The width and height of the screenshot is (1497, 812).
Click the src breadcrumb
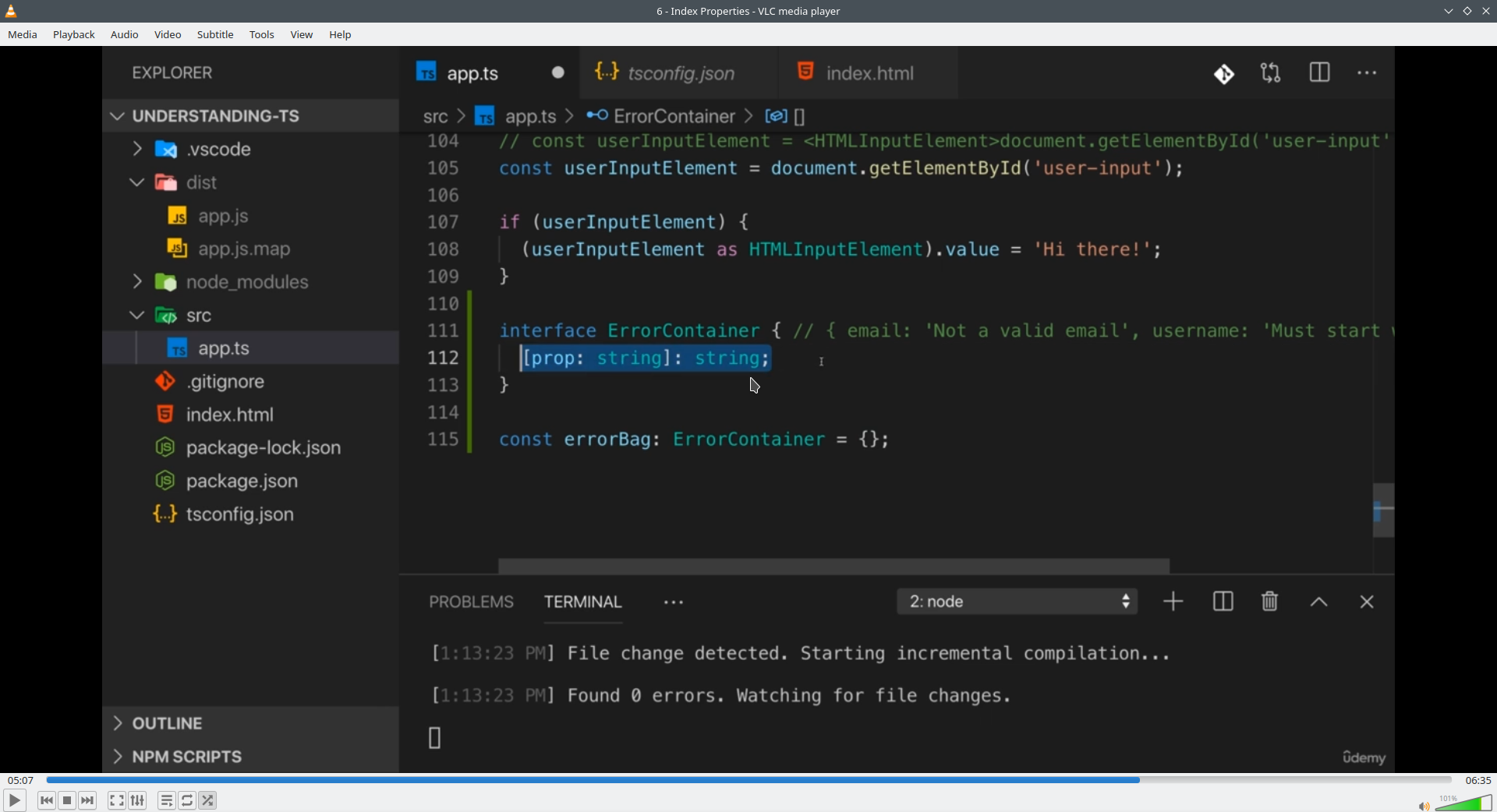tap(435, 117)
